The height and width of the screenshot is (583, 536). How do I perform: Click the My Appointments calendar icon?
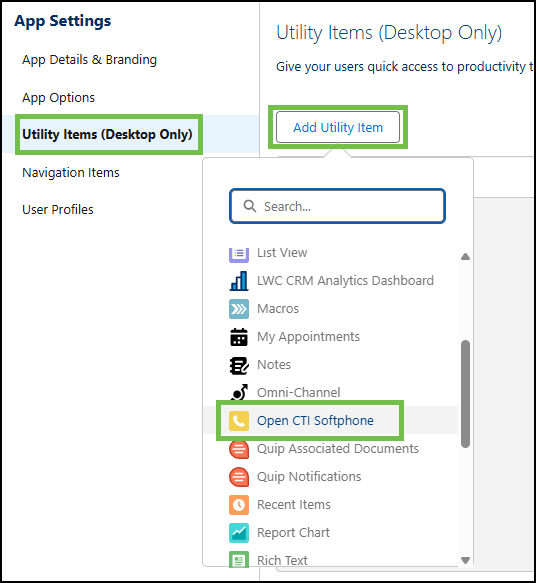(239, 337)
